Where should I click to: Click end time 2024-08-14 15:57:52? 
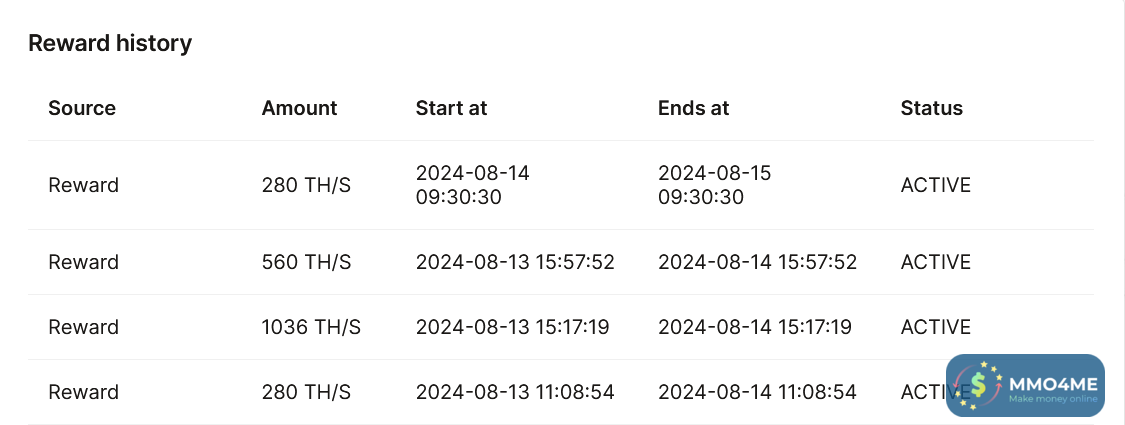(x=757, y=262)
